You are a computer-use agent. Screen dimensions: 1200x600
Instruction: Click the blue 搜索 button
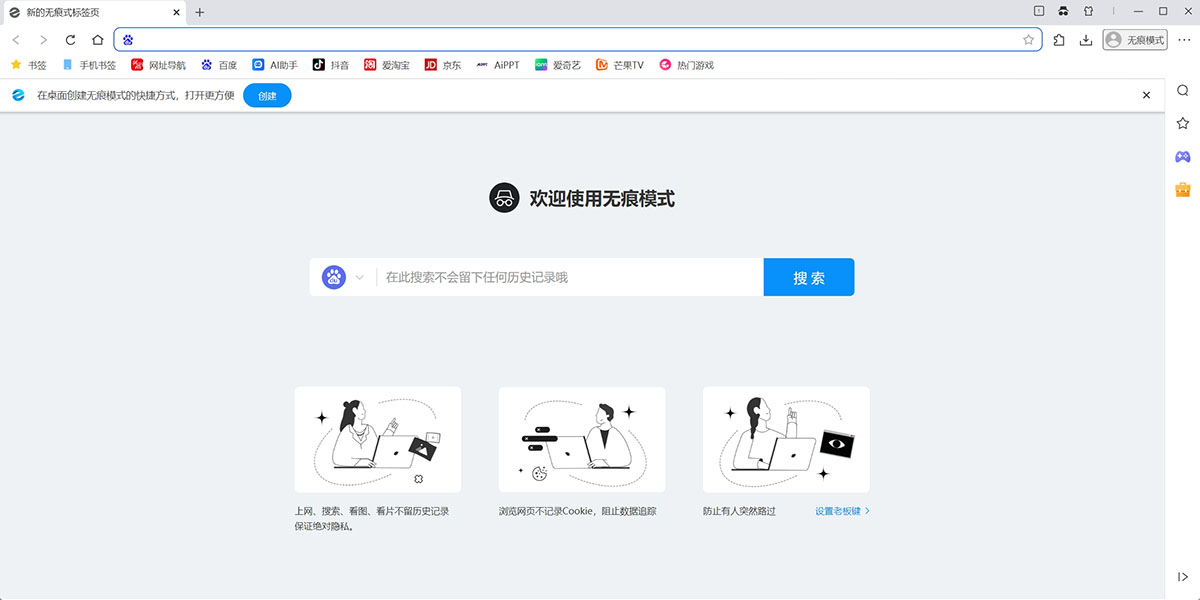[x=808, y=278]
